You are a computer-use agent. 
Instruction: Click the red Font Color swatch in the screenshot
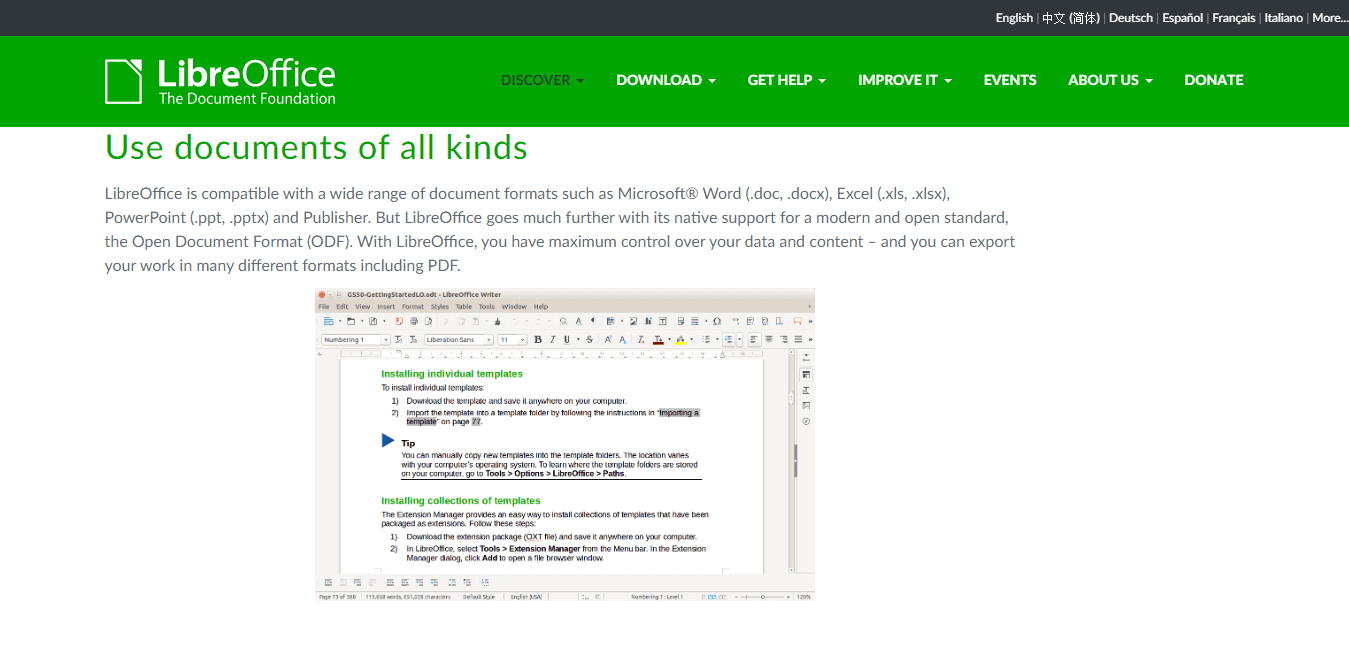point(658,340)
